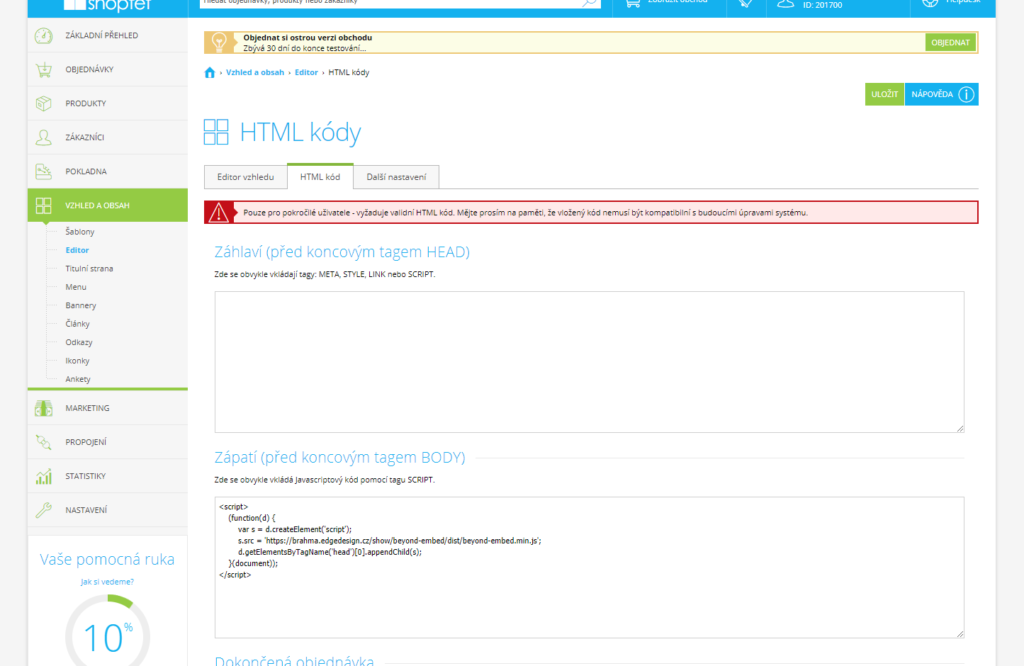The width and height of the screenshot is (1024, 666).
Task: Switch to the Další nastavení tab
Action: 396,177
